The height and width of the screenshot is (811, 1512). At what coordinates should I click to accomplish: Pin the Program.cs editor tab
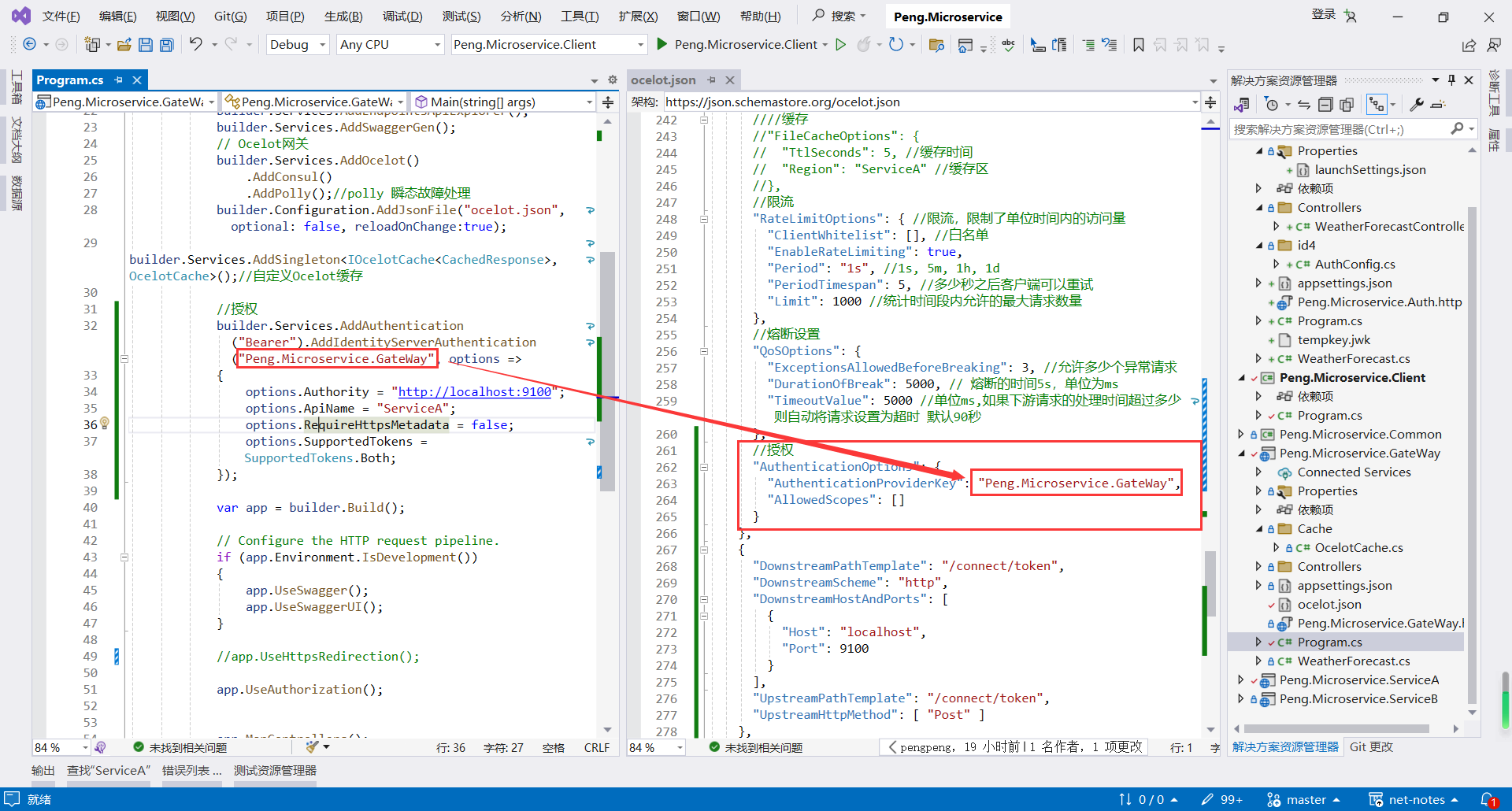[x=119, y=80]
